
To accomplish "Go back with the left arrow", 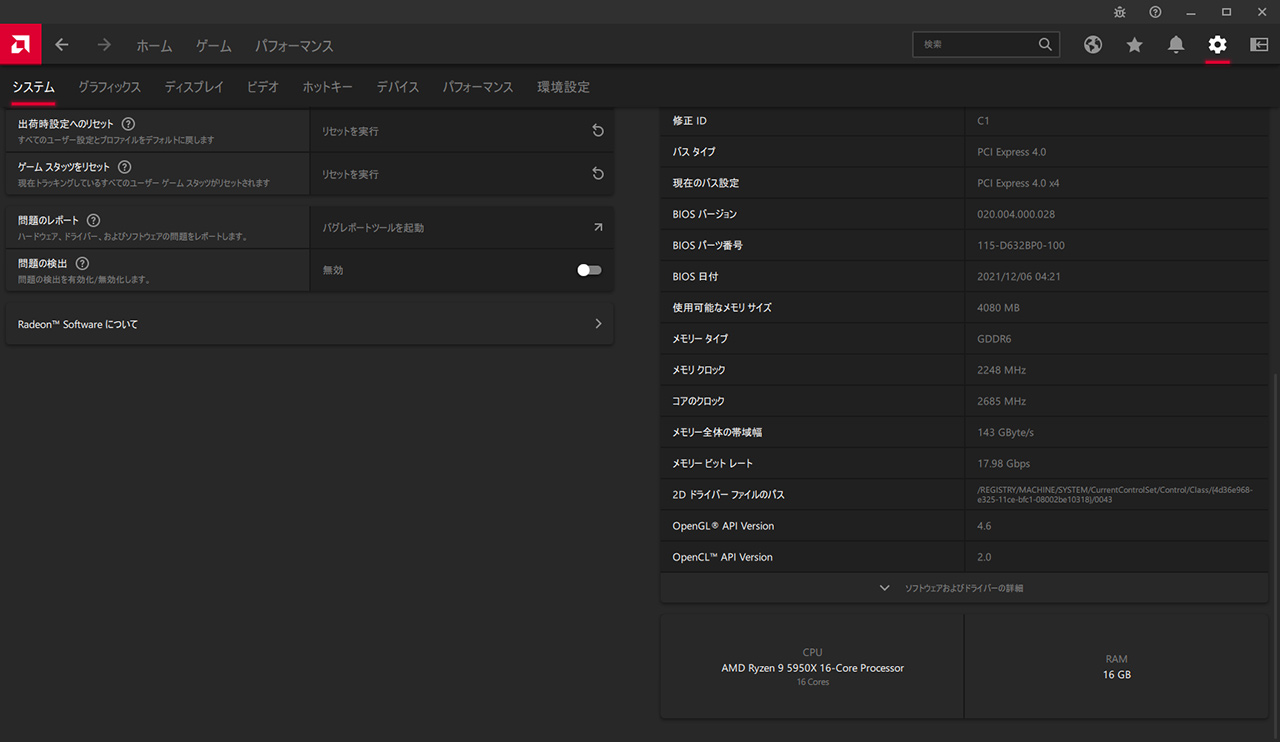I will pyautogui.click(x=62, y=45).
